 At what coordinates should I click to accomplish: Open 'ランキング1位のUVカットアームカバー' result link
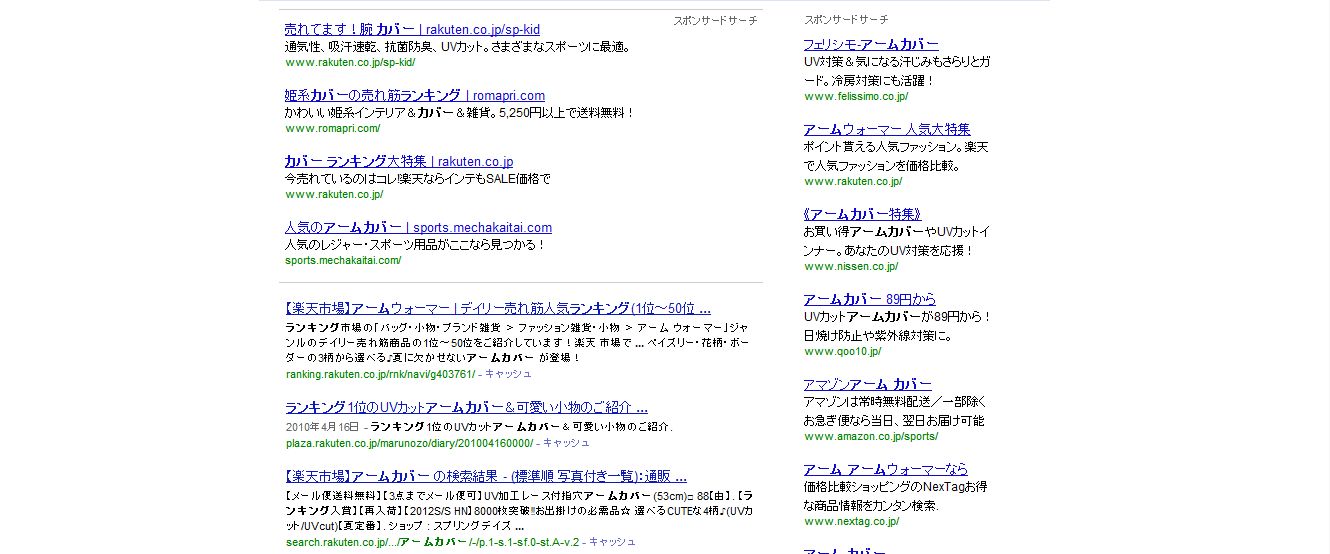click(466, 407)
